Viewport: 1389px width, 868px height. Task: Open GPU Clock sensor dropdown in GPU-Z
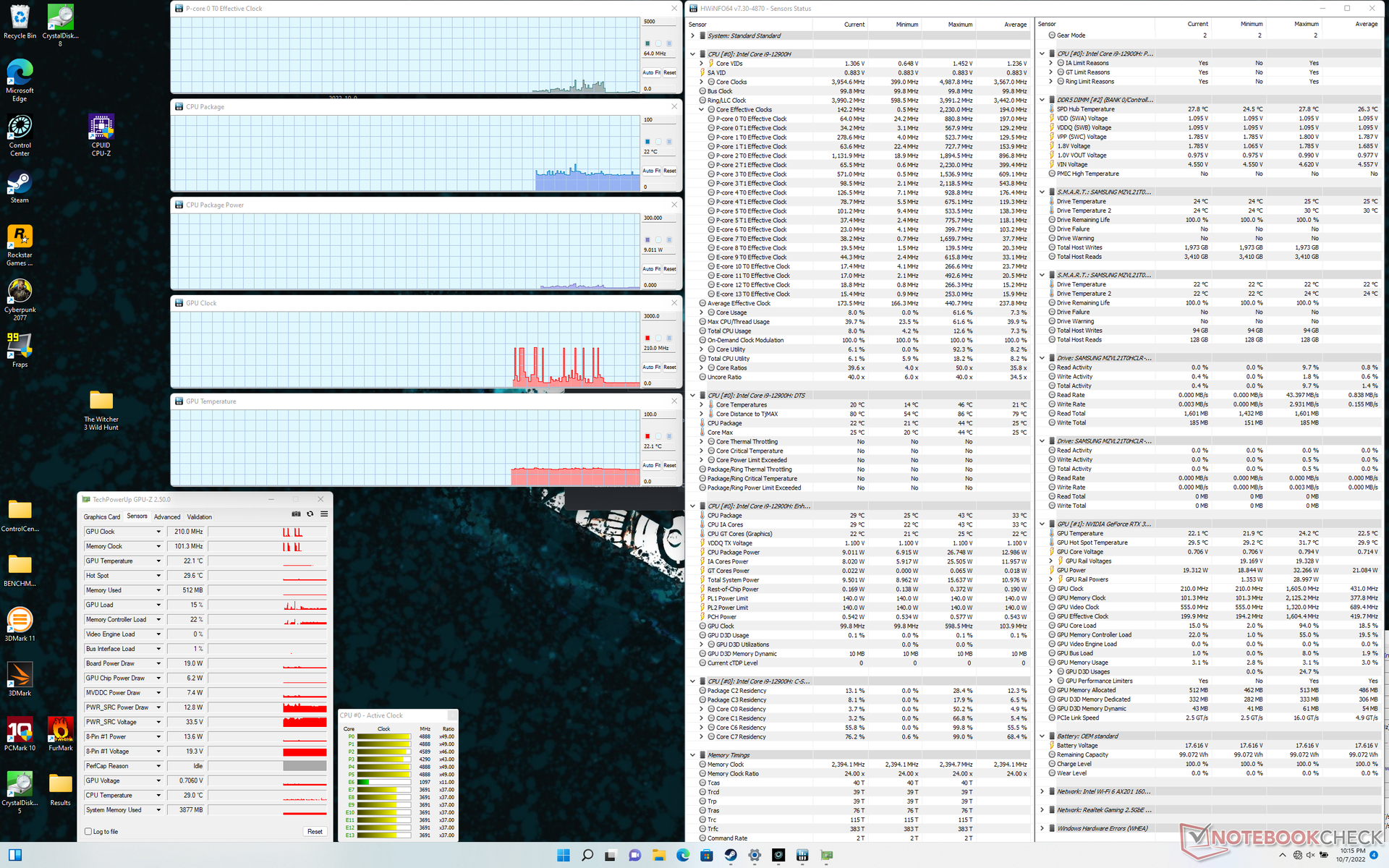[158, 532]
